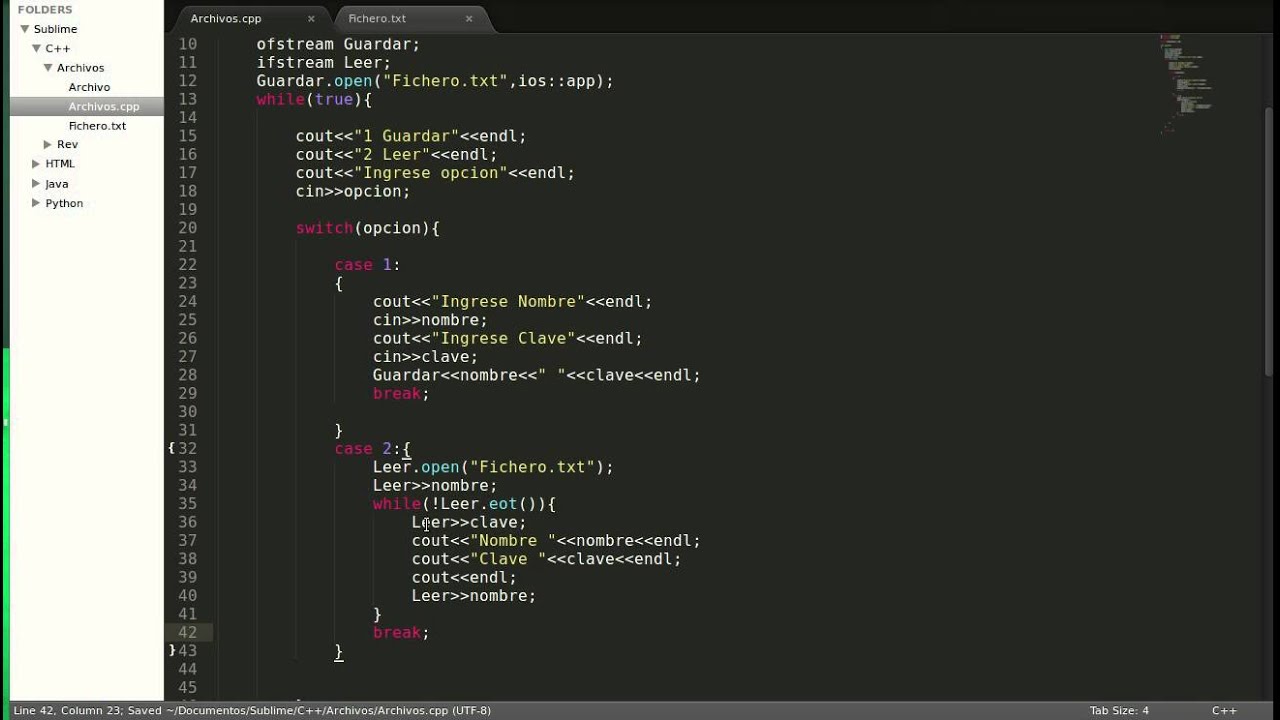Click line number 13 in gutter
1280x720 pixels.
pos(187,99)
